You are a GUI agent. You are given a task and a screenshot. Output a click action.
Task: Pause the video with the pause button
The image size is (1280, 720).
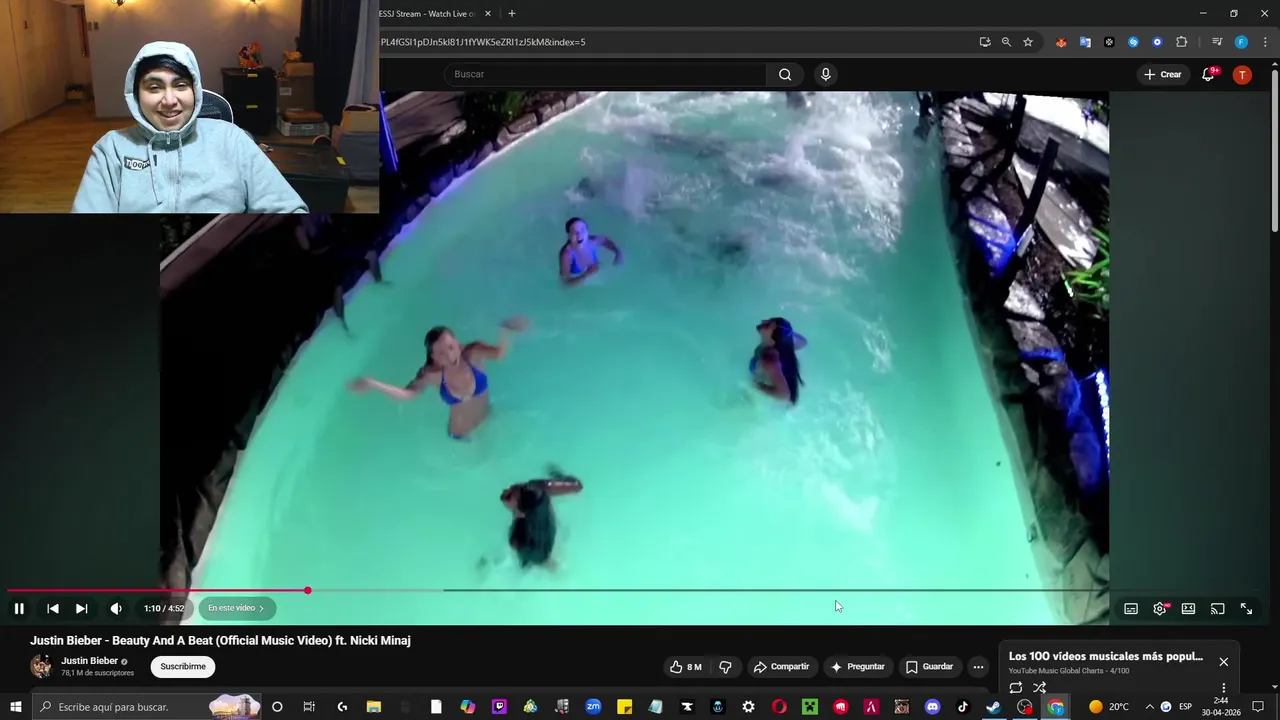[x=19, y=608]
